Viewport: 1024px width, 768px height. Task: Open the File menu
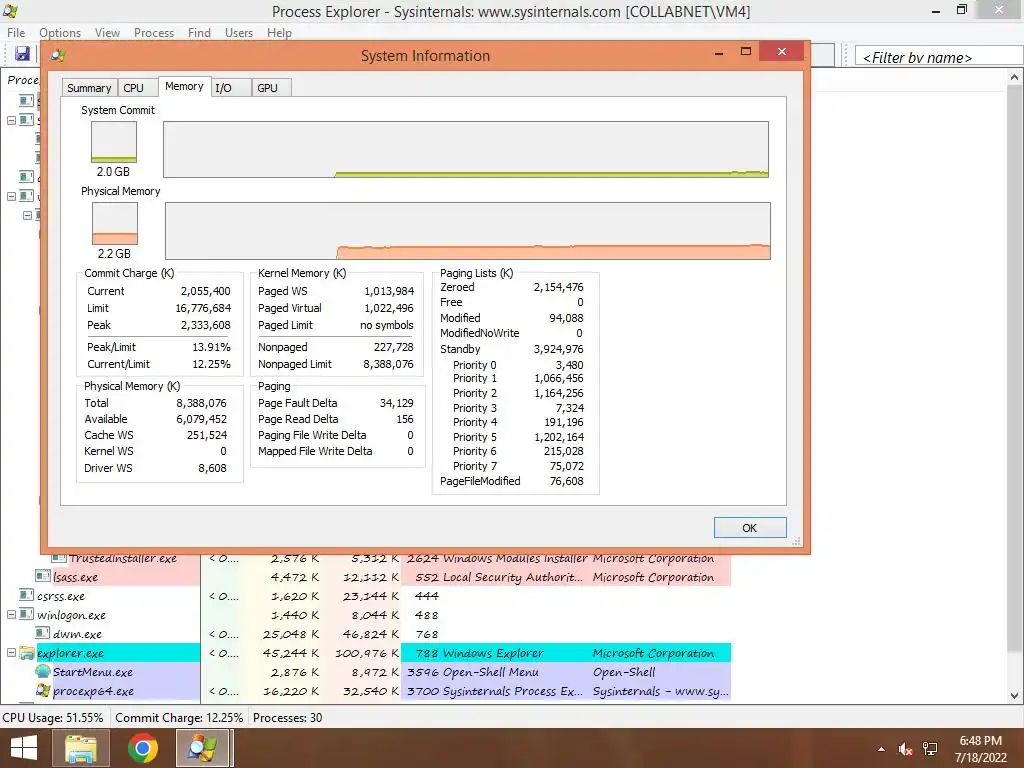click(16, 33)
